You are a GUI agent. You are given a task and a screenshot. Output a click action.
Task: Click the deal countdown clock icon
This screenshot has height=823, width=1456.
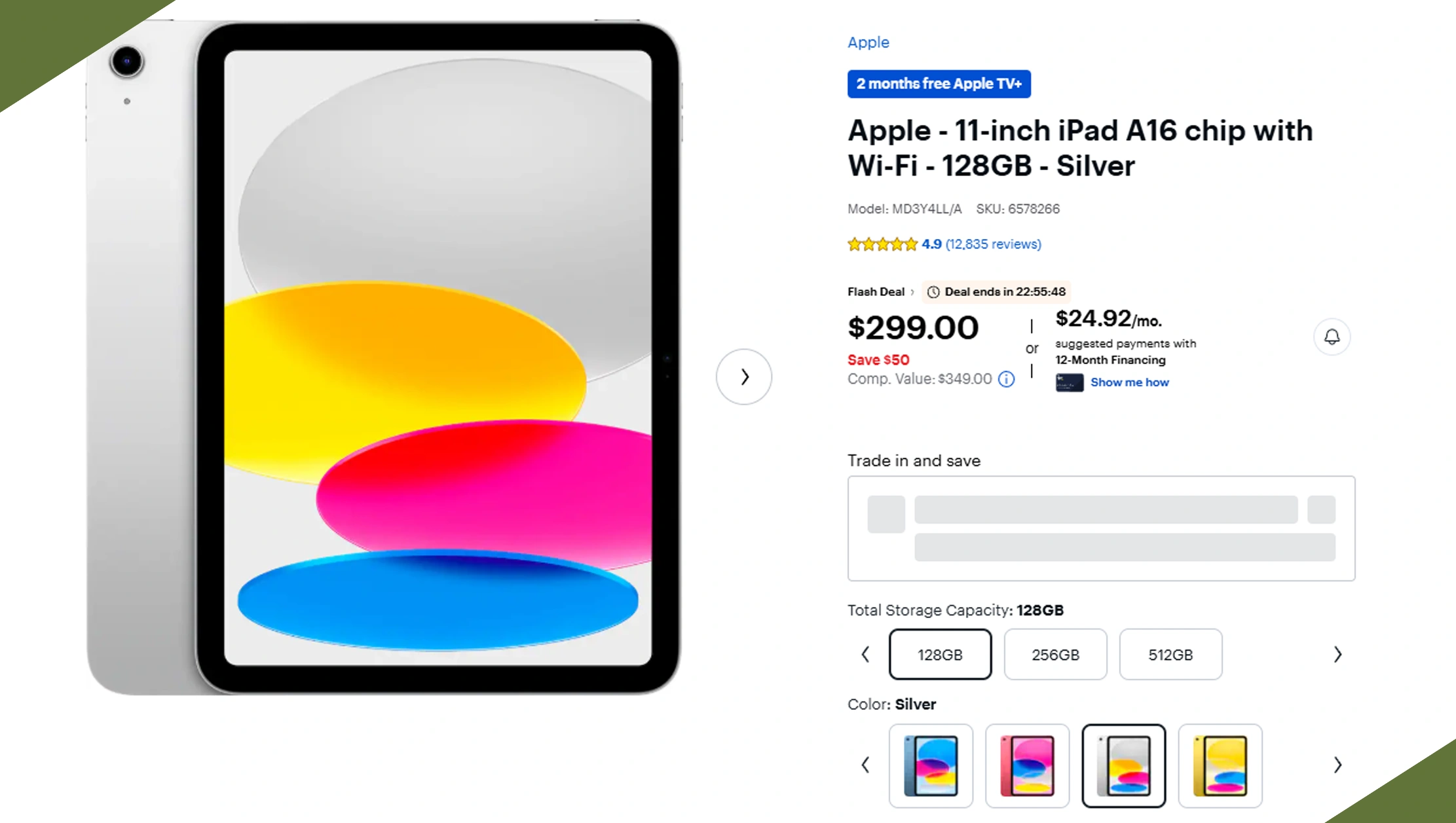933,292
